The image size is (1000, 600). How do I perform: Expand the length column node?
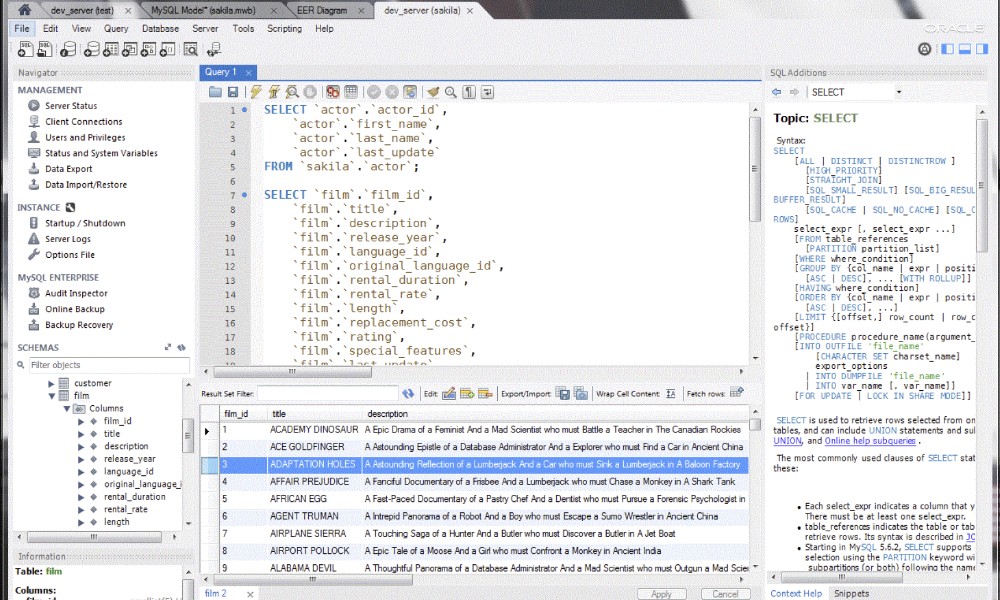point(81,522)
